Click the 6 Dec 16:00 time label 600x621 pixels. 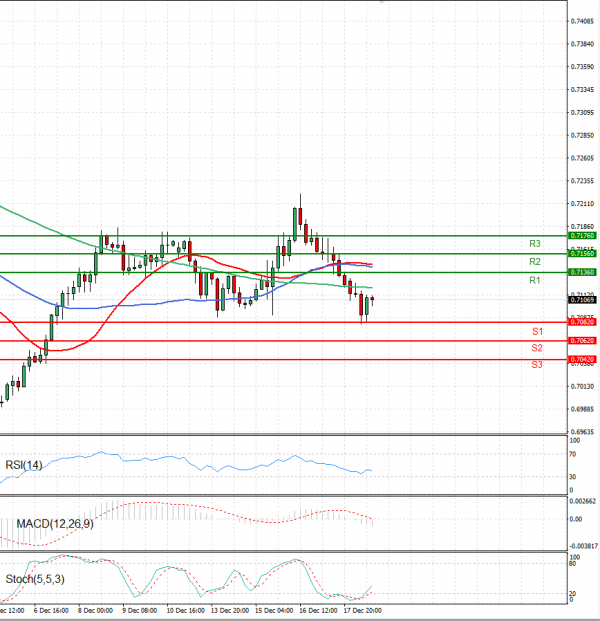(51, 610)
